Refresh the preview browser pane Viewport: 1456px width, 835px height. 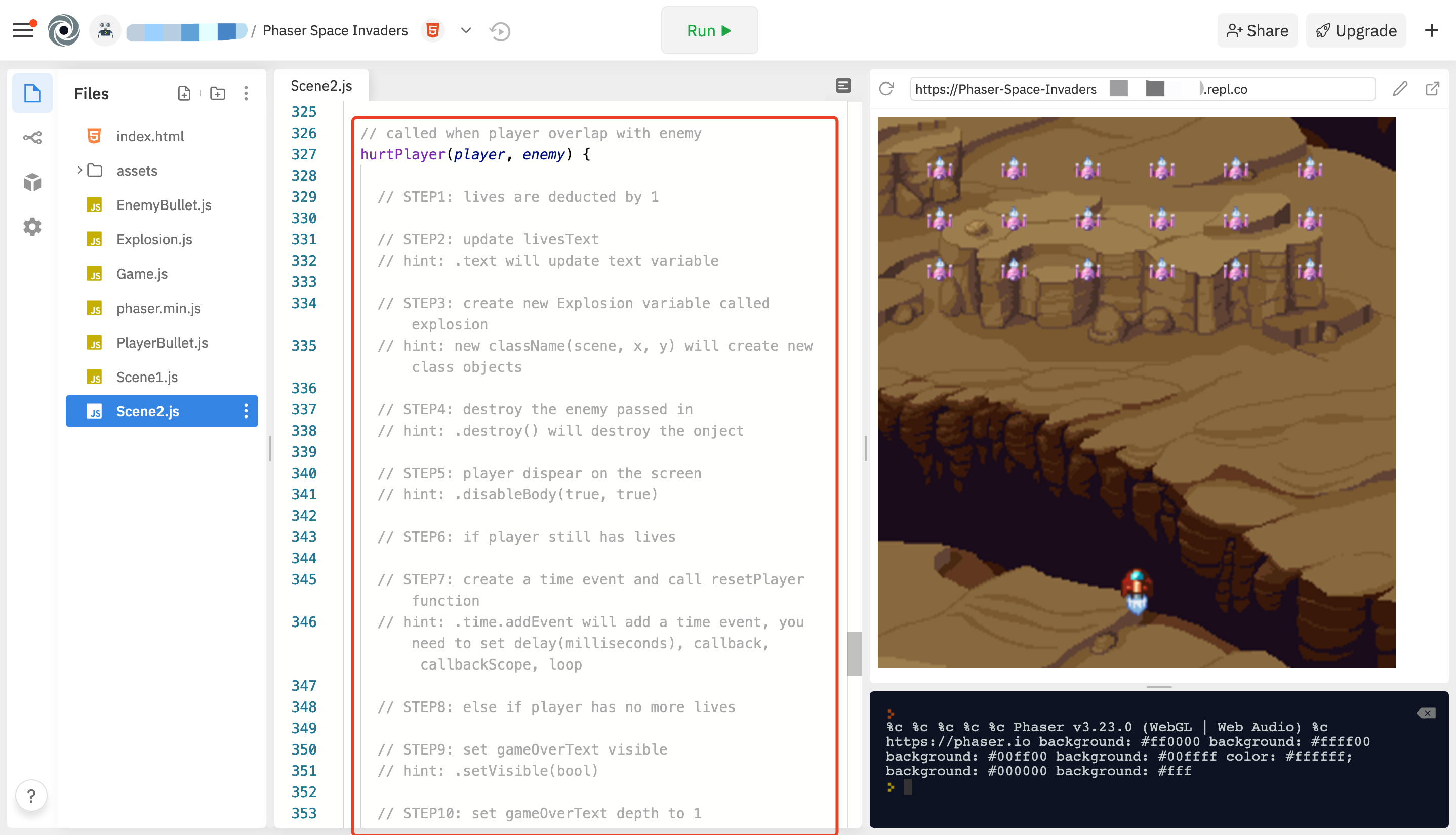886,89
